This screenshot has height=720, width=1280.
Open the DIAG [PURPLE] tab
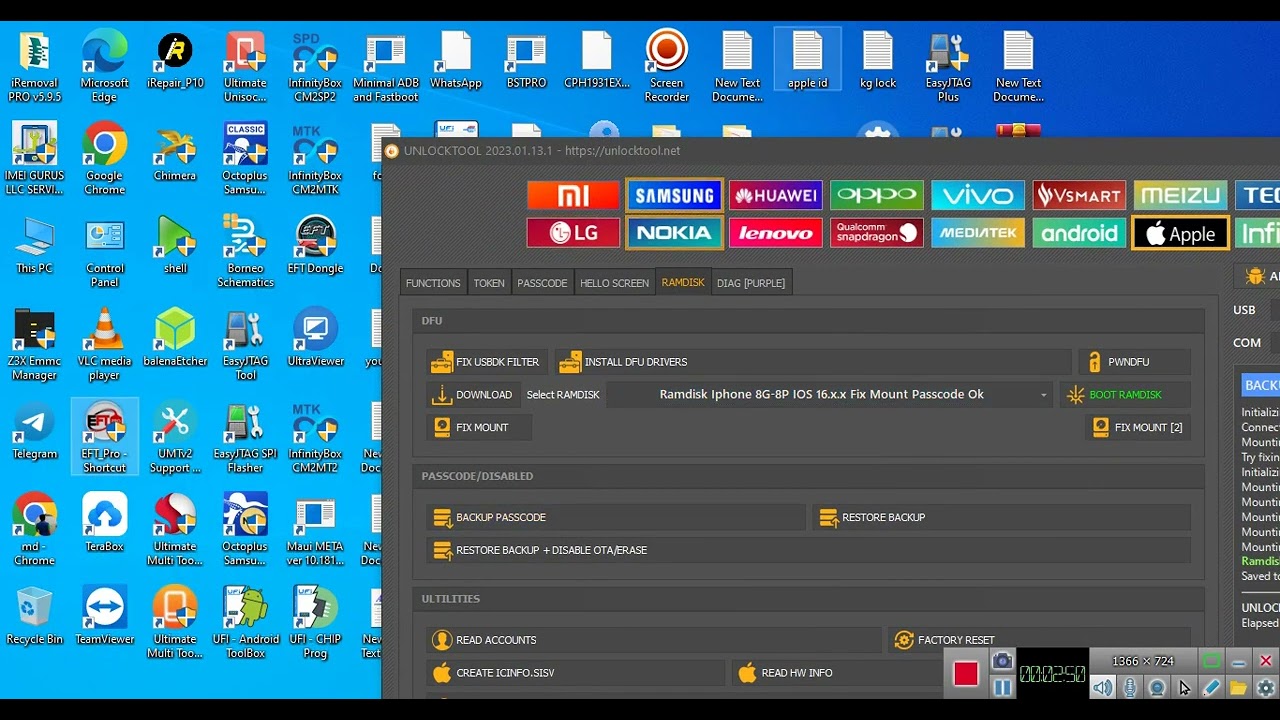pyautogui.click(x=751, y=283)
